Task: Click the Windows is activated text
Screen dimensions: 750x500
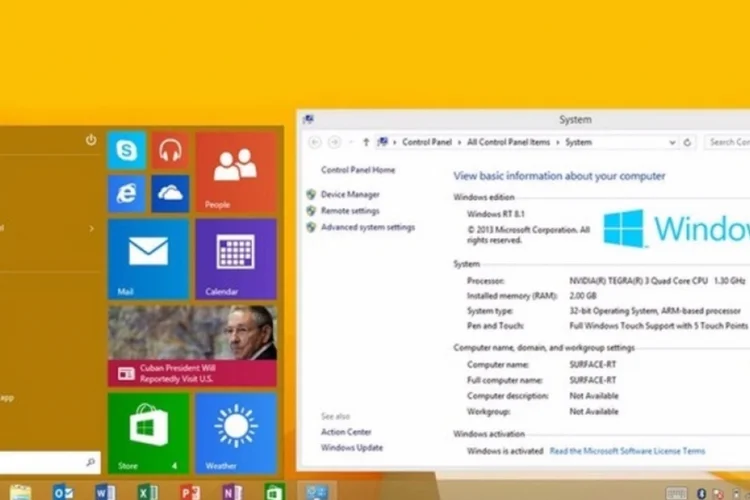Action: coord(505,451)
